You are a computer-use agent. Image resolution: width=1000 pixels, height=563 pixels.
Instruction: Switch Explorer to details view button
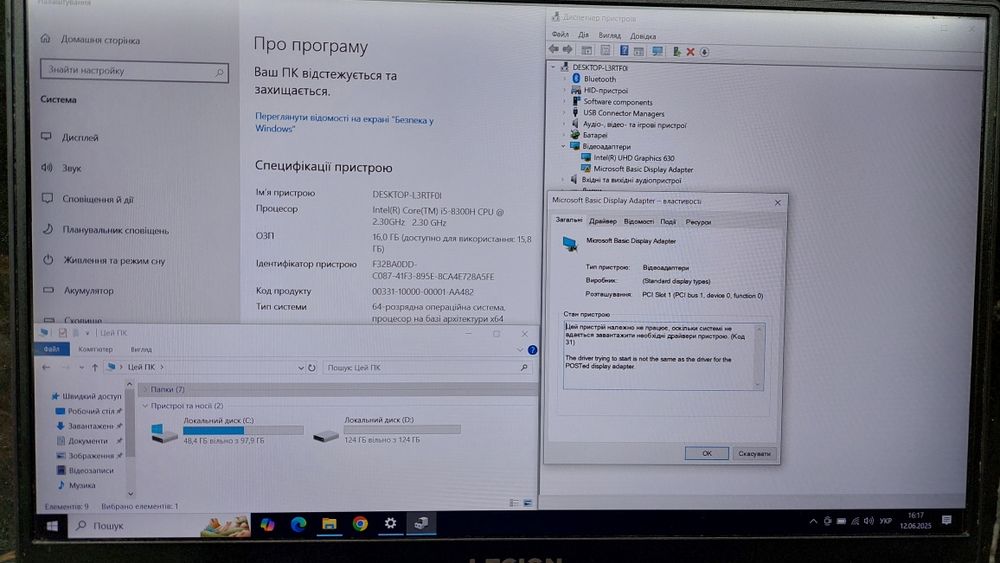click(x=514, y=503)
